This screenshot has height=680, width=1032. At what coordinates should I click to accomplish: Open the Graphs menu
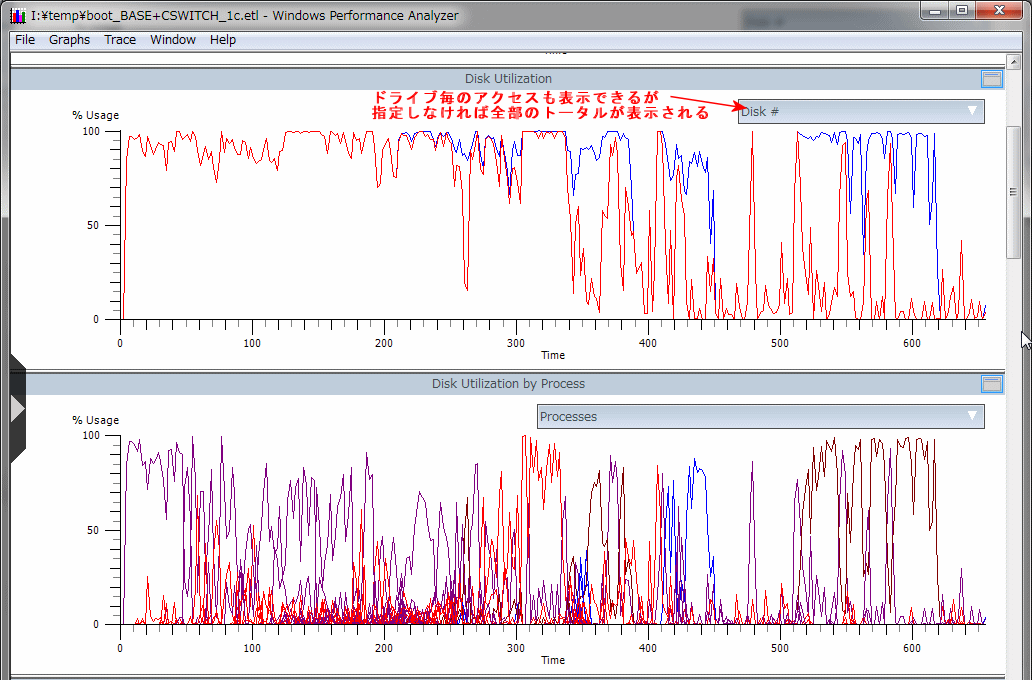pos(69,40)
